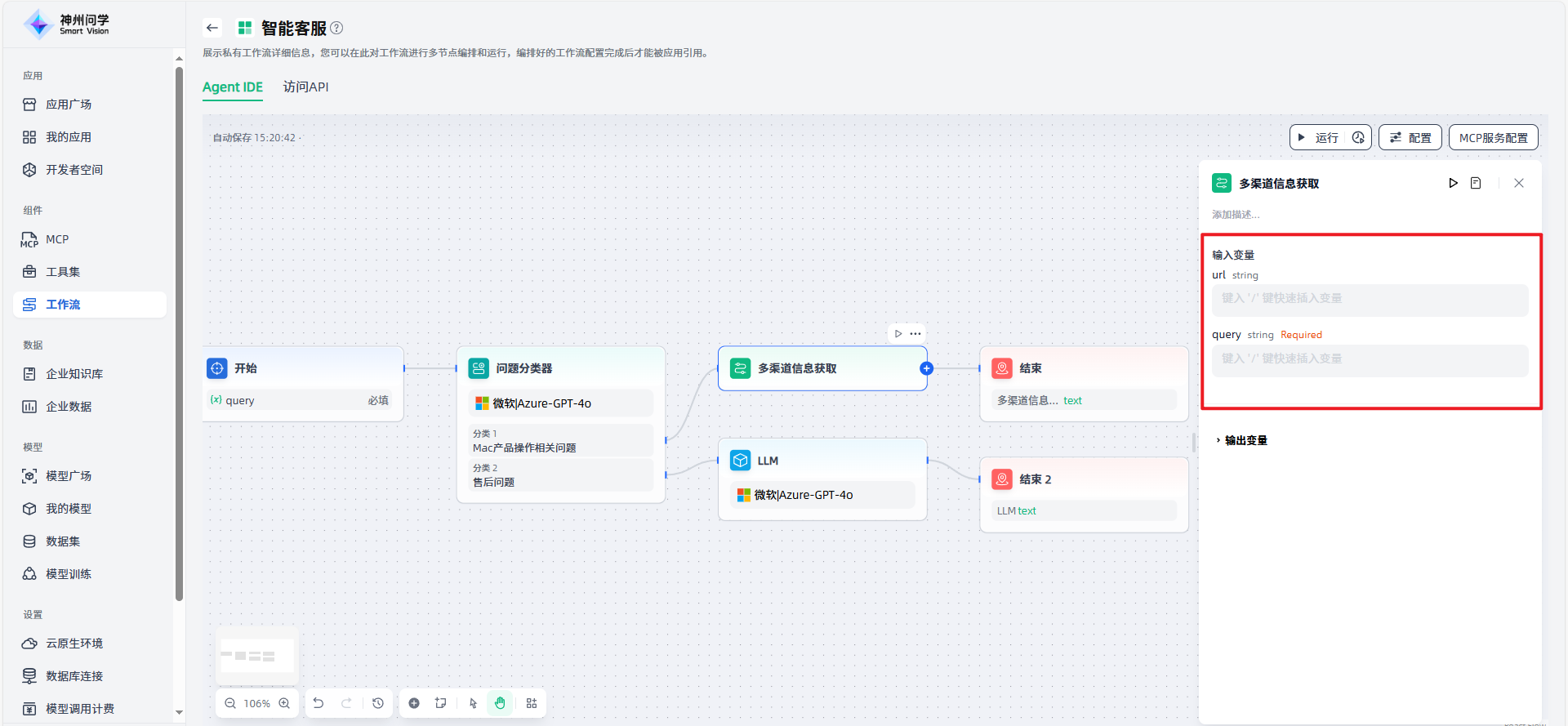Switch to the 访问API tab

tap(305, 87)
